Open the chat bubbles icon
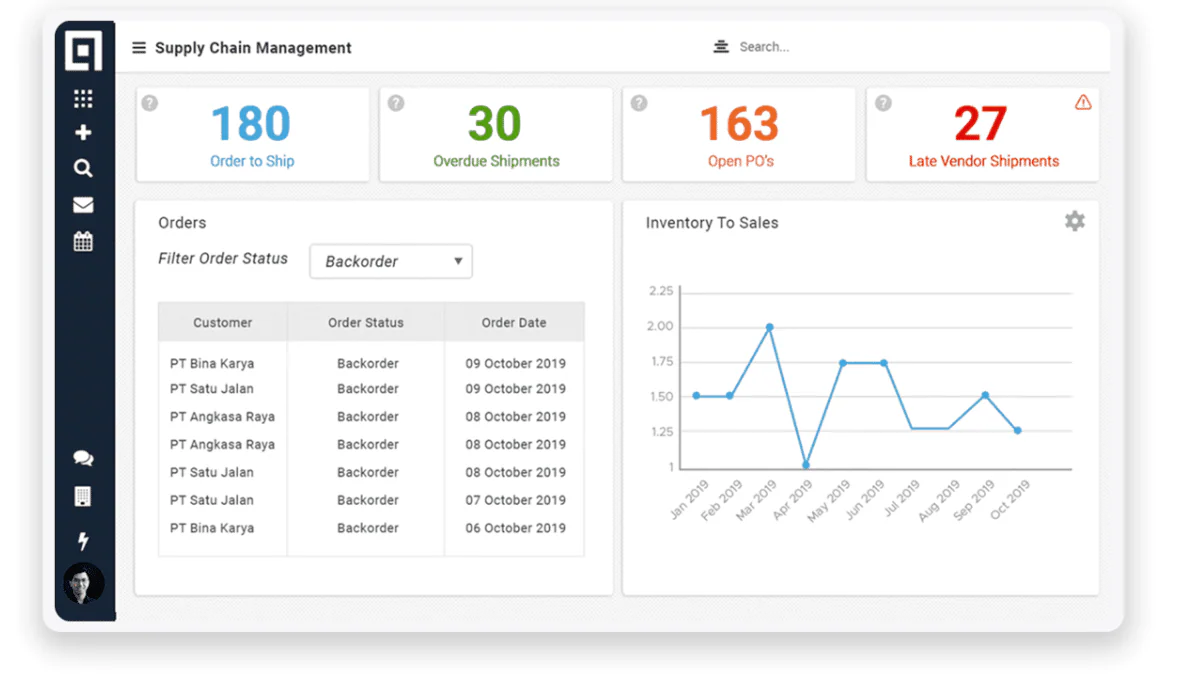Screen dimensions: 1200x675 [x=83, y=458]
